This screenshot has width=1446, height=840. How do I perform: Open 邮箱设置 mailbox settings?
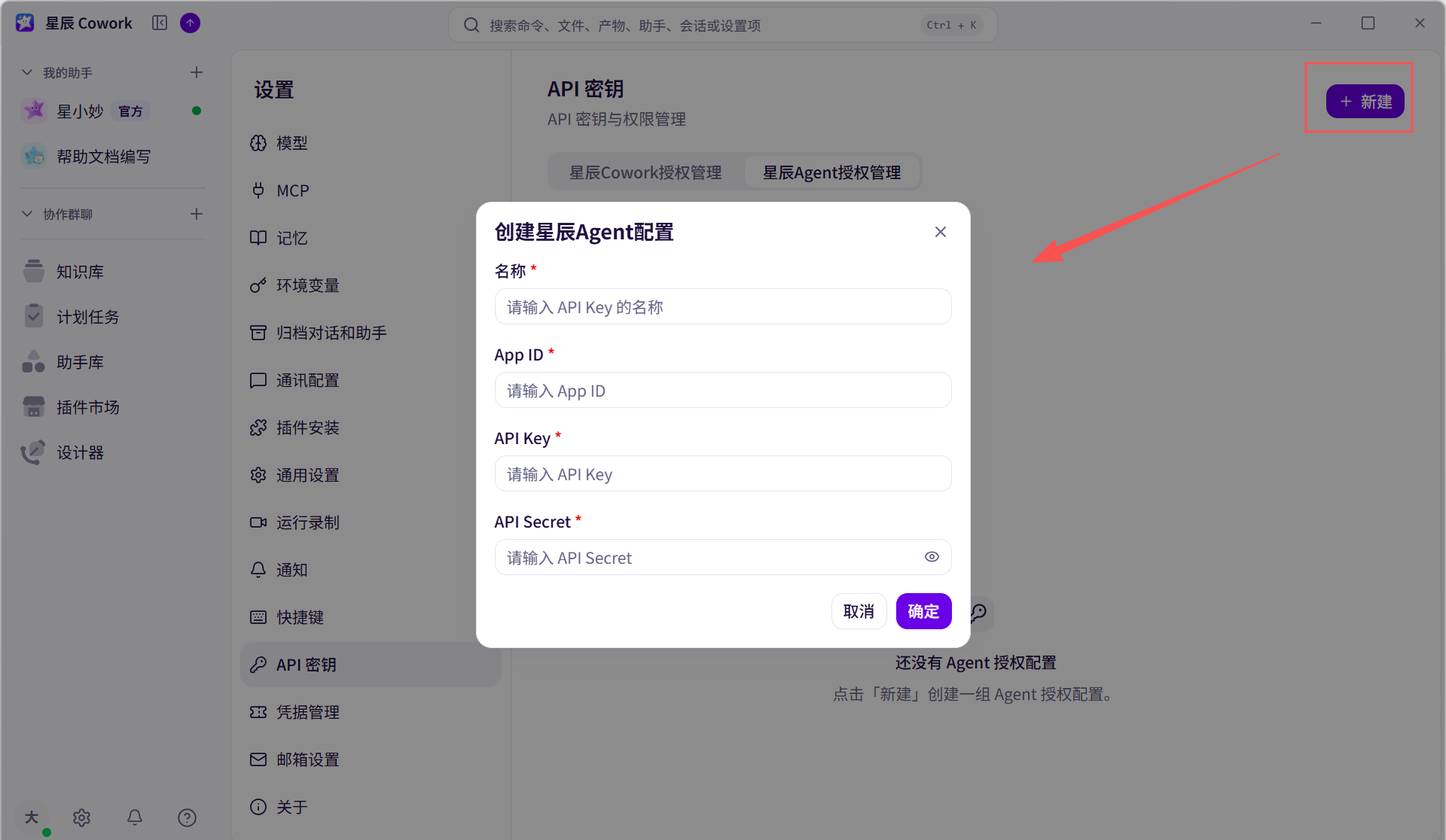point(369,759)
